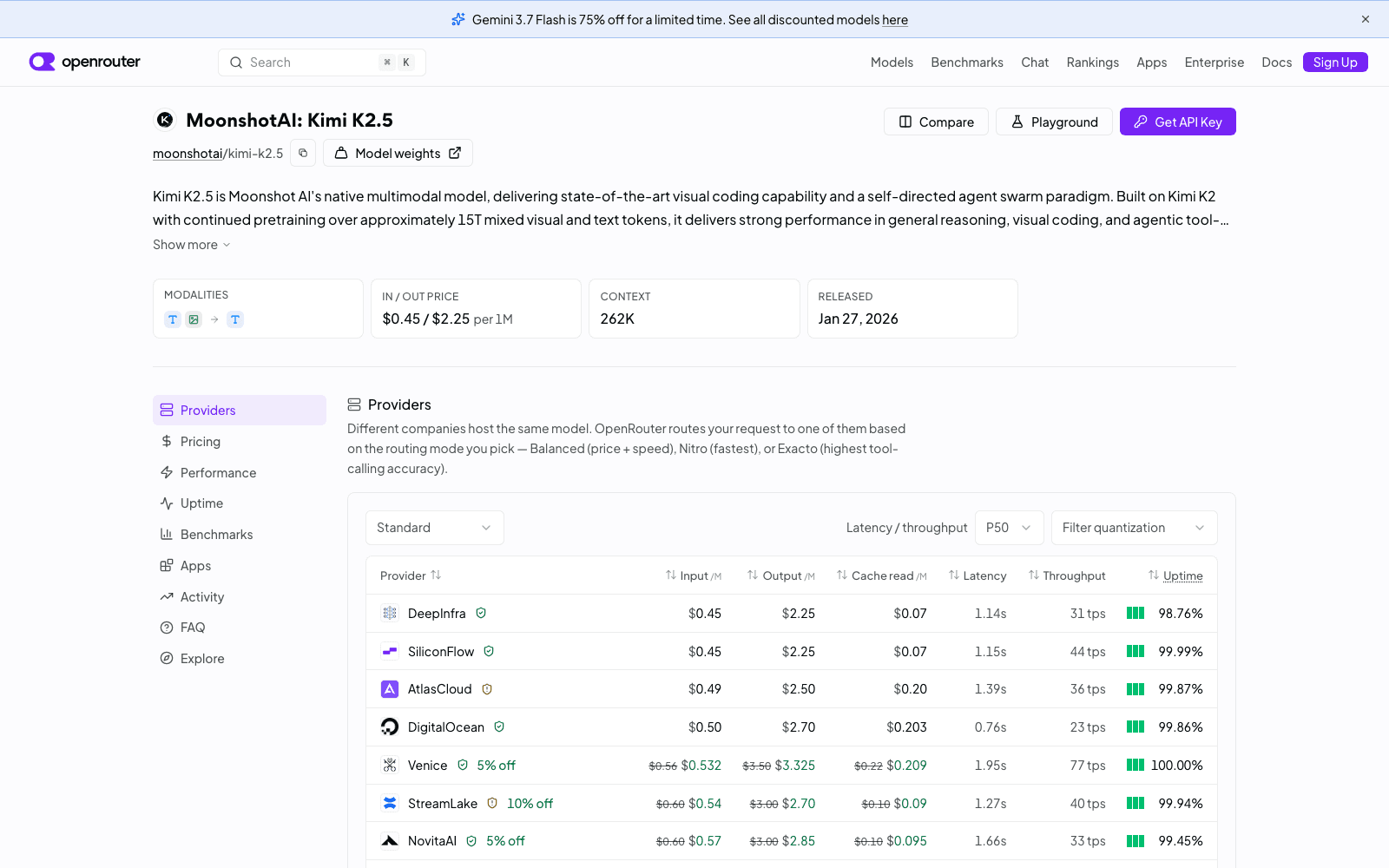Click the shield icon next to StreamLake

[x=492, y=803]
